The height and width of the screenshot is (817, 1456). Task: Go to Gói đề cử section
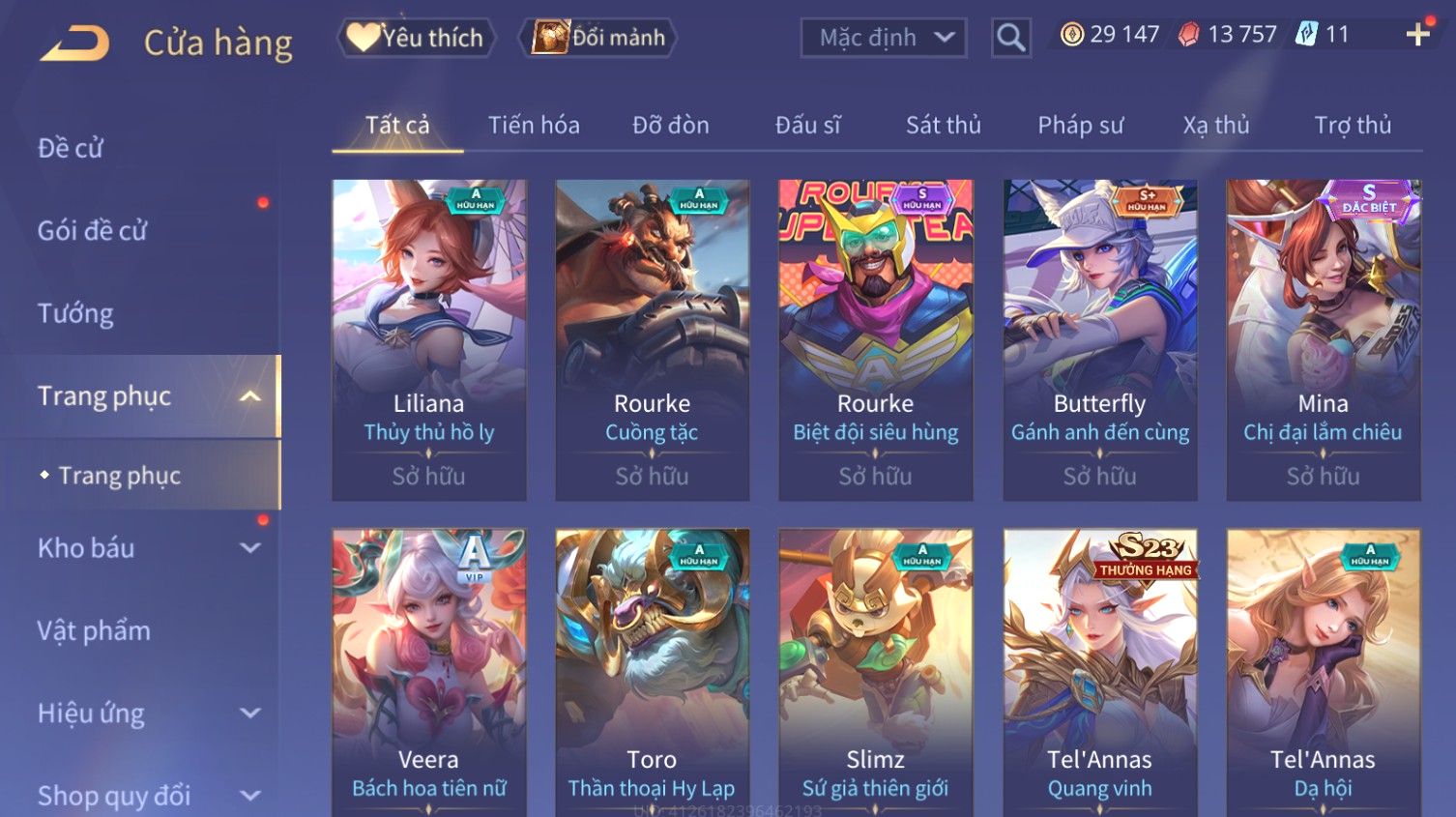(x=92, y=230)
